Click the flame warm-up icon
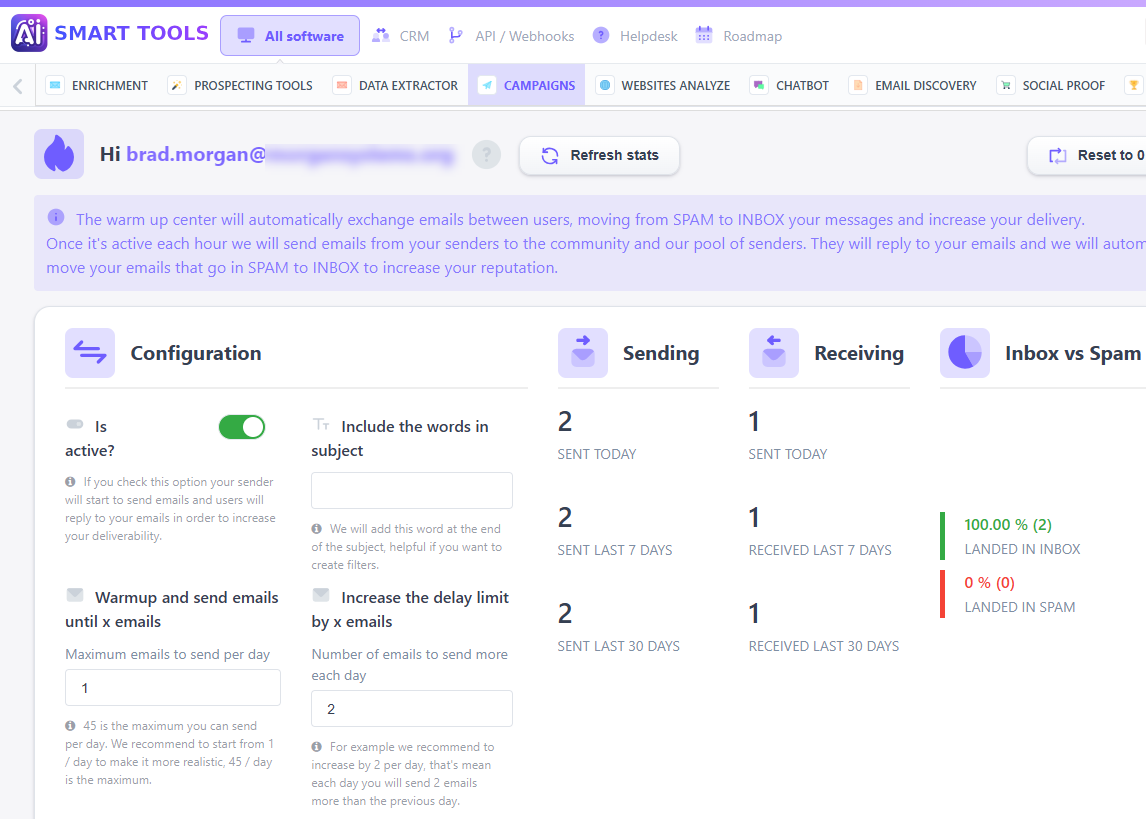Viewport: 1146px width, 819px height. coord(59,154)
